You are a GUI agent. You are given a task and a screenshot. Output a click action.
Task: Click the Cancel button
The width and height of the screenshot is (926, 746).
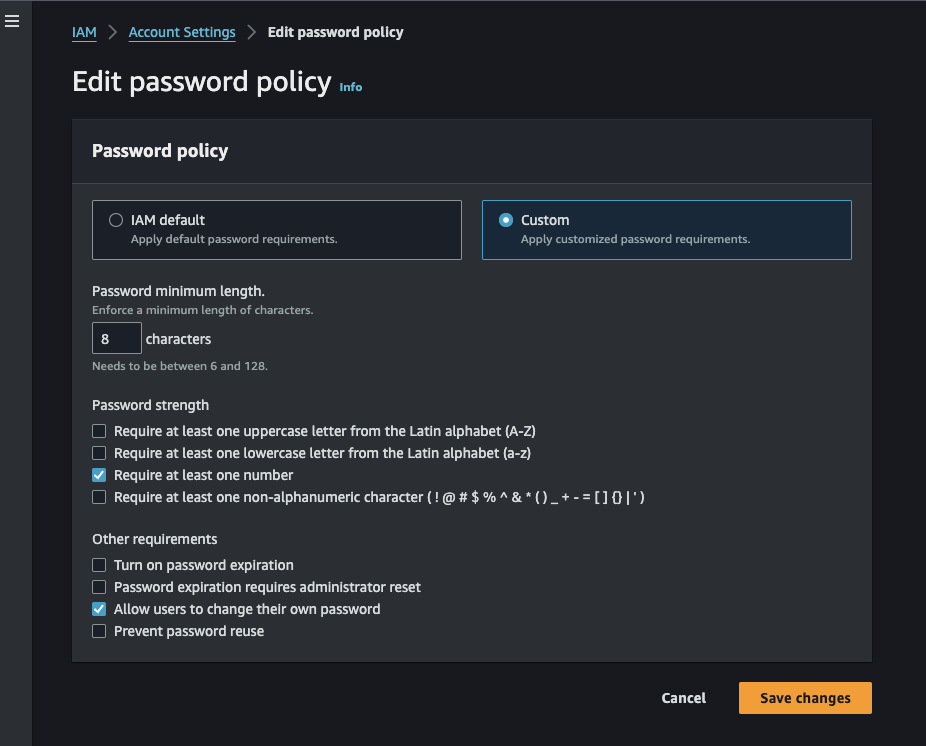coord(683,698)
